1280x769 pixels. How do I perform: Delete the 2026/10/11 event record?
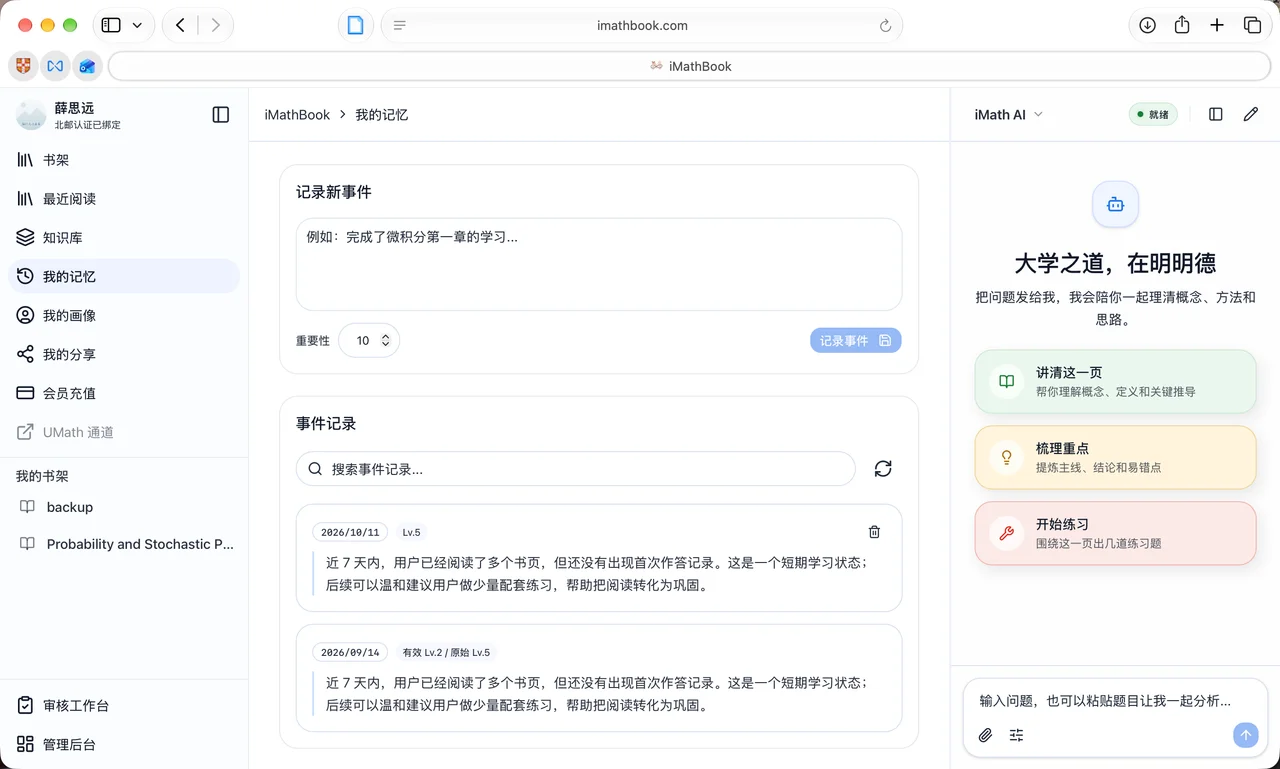pos(874,532)
